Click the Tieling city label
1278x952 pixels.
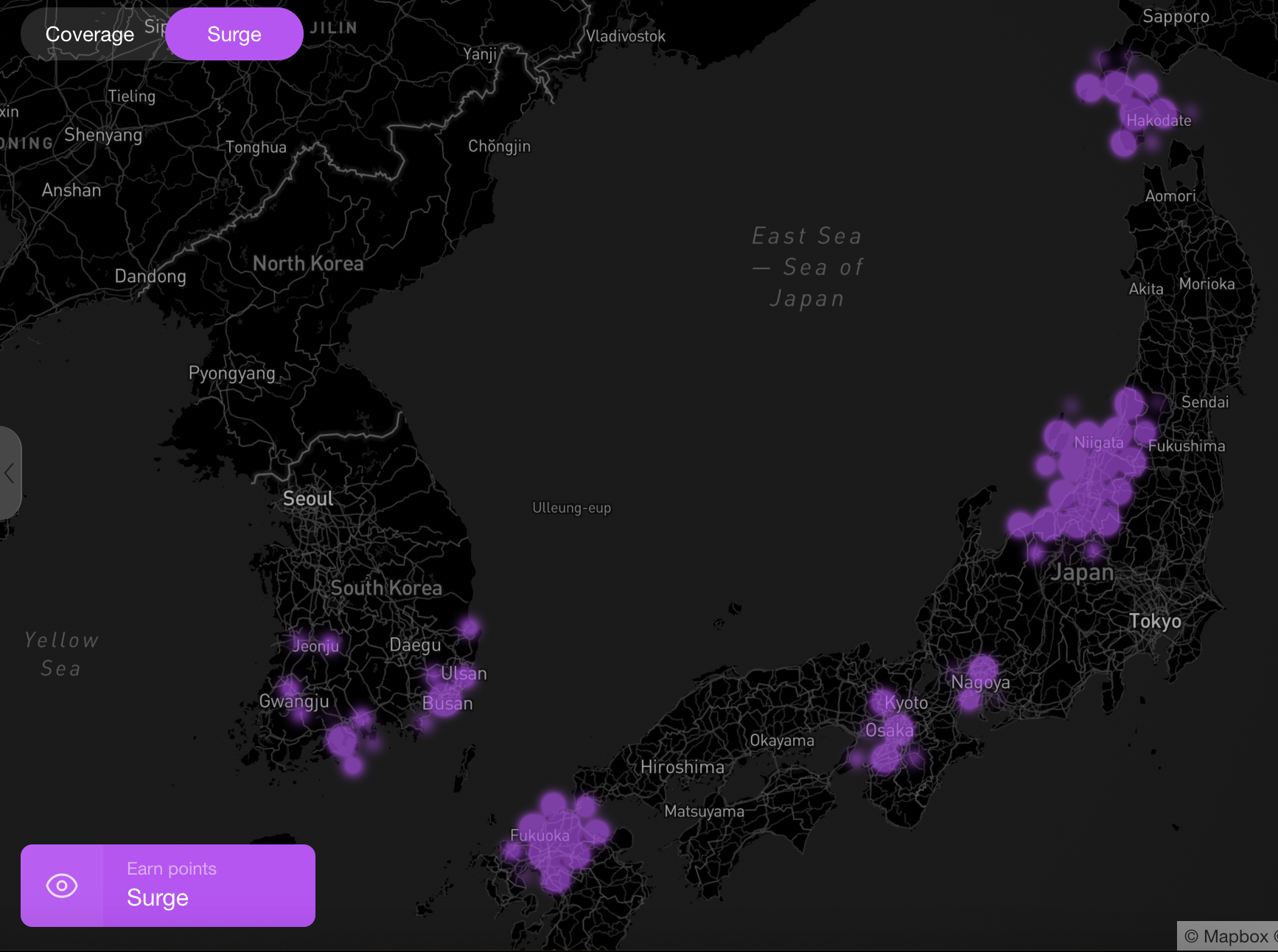(x=132, y=97)
